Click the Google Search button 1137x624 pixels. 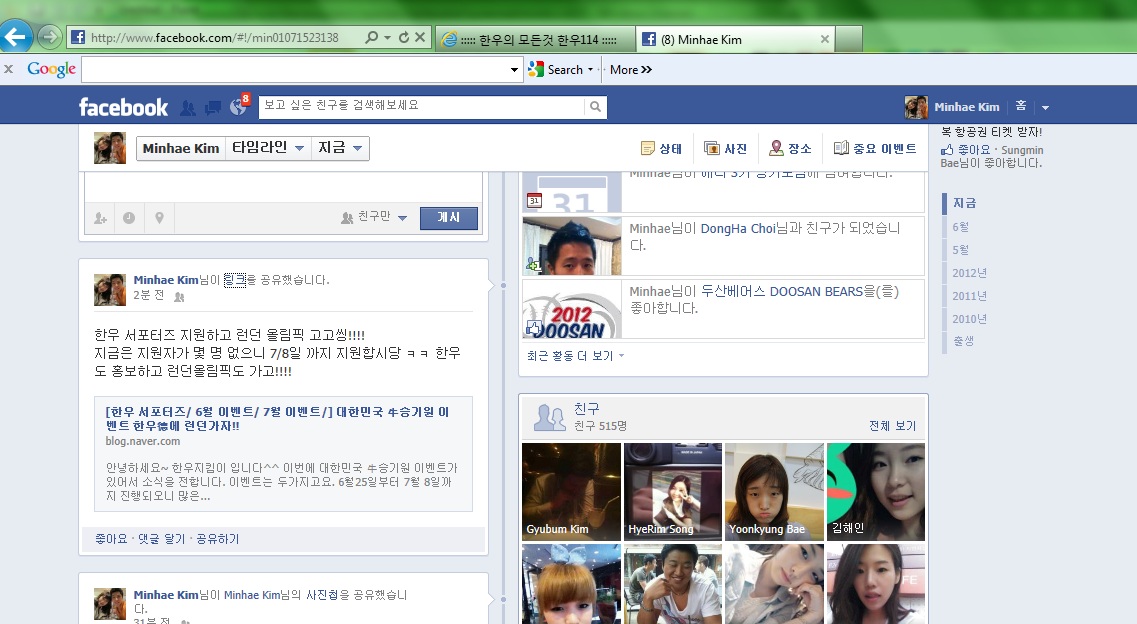click(x=556, y=70)
